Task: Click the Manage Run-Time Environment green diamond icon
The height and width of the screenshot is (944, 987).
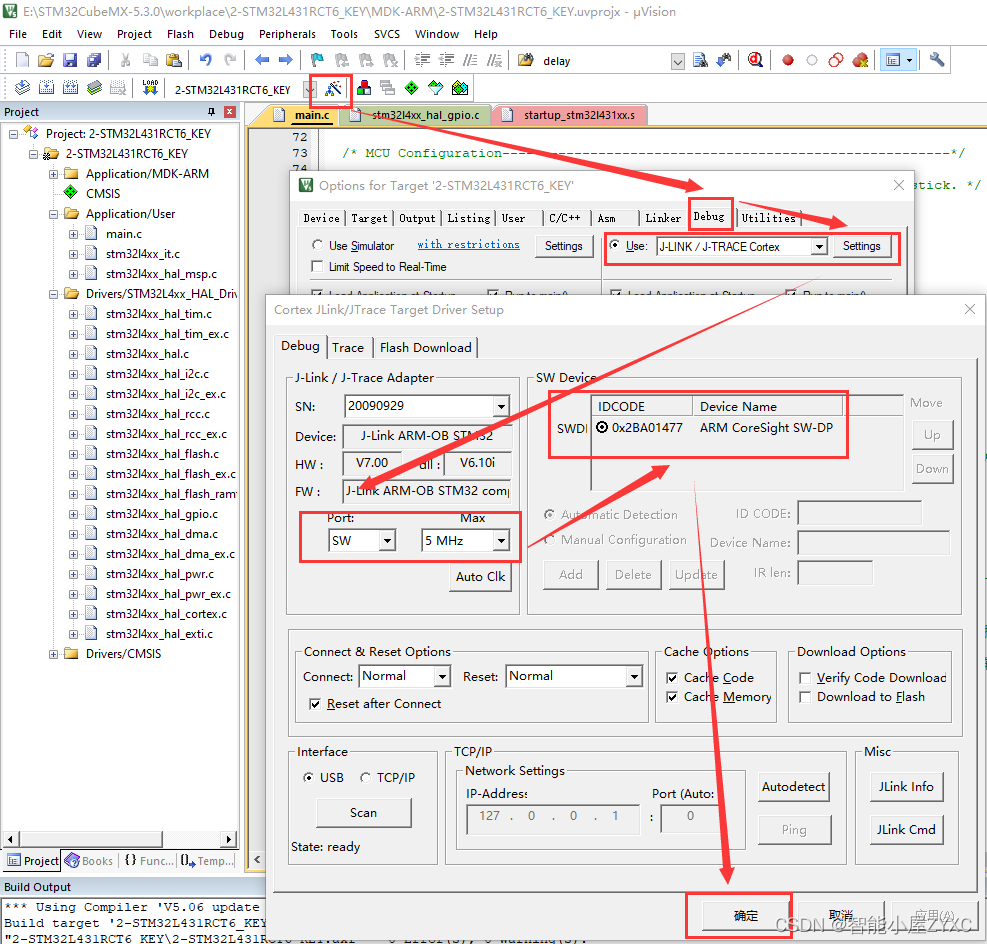Action: coord(412,88)
